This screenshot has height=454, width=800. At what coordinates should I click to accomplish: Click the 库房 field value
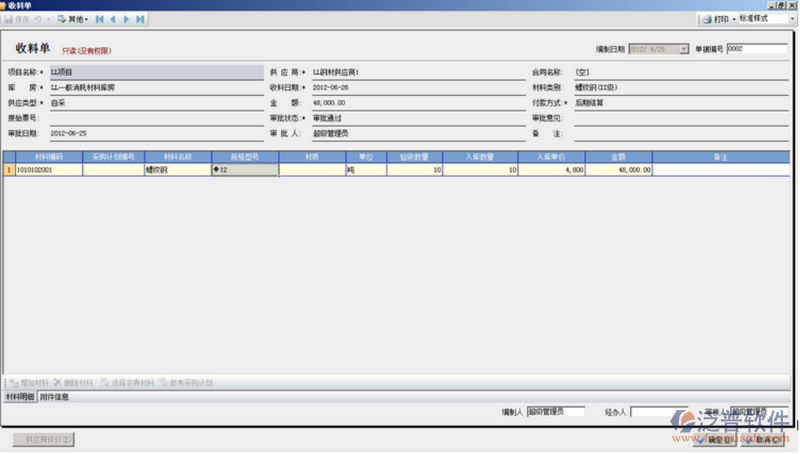coord(157,88)
